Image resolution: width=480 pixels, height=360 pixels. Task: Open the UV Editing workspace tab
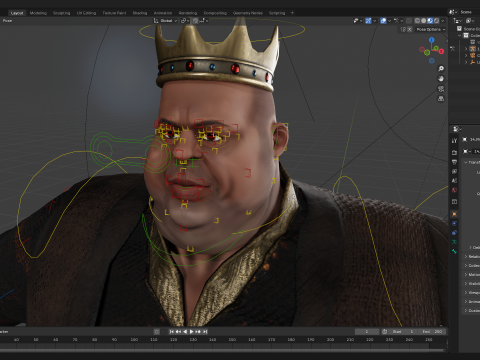click(x=86, y=13)
